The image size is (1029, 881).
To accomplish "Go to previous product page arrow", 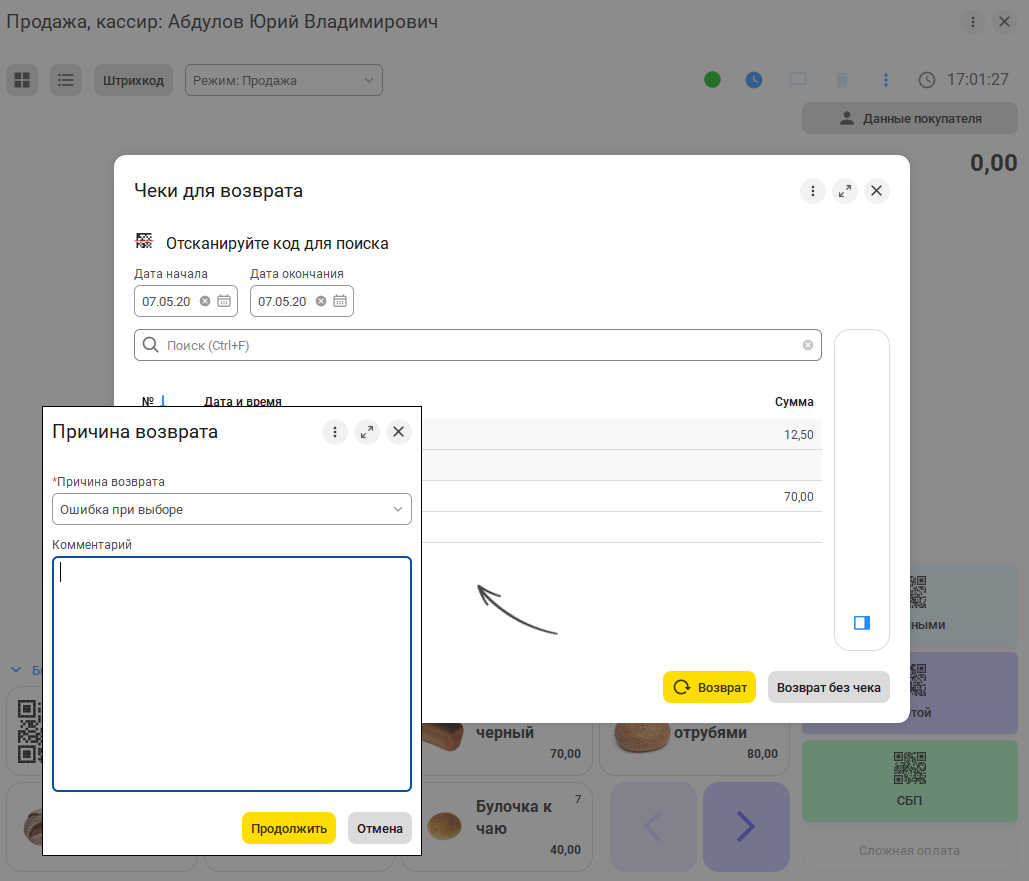I will click(x=653, y=827).
